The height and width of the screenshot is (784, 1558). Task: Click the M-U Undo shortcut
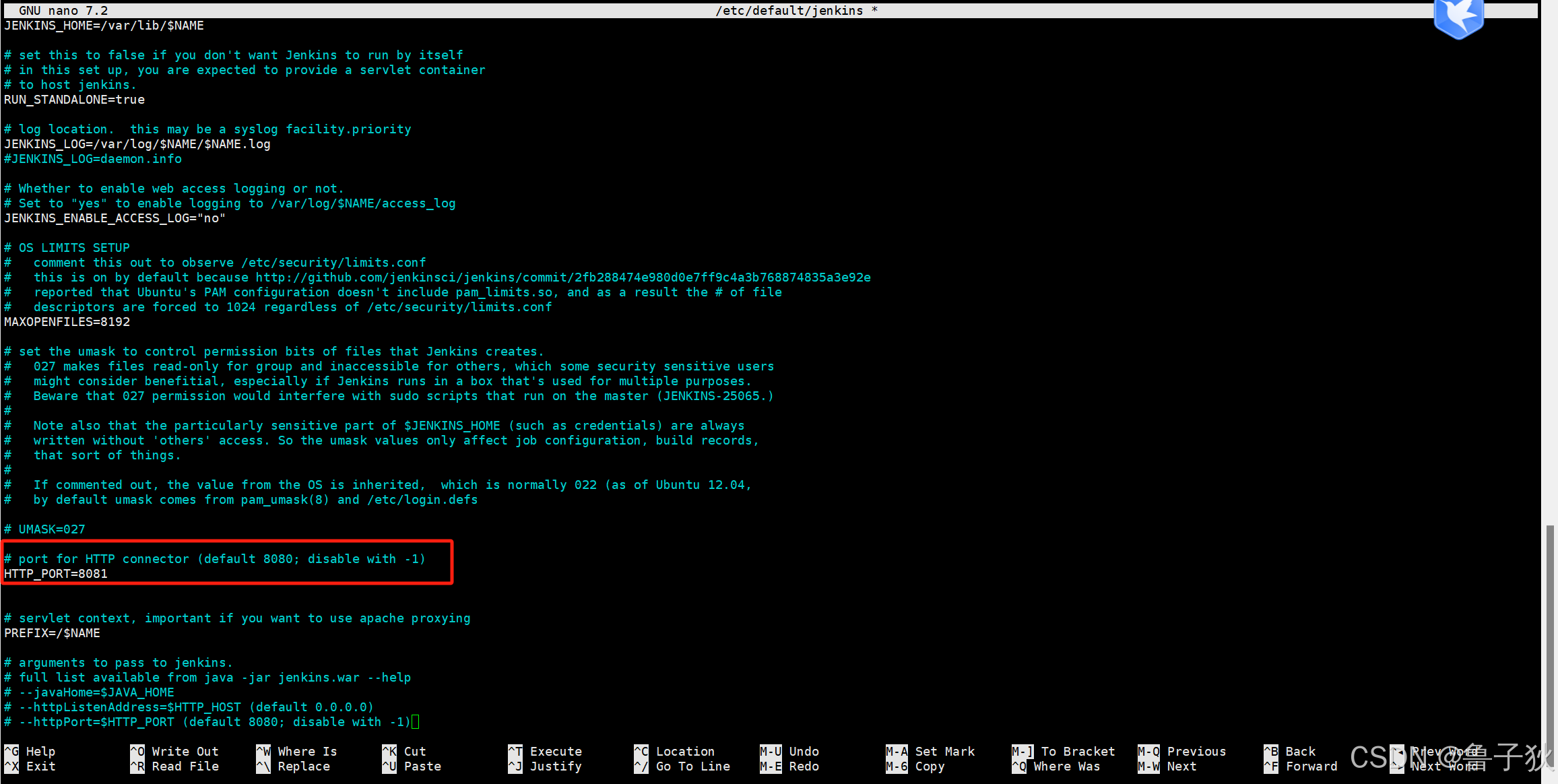coord(789,751)
